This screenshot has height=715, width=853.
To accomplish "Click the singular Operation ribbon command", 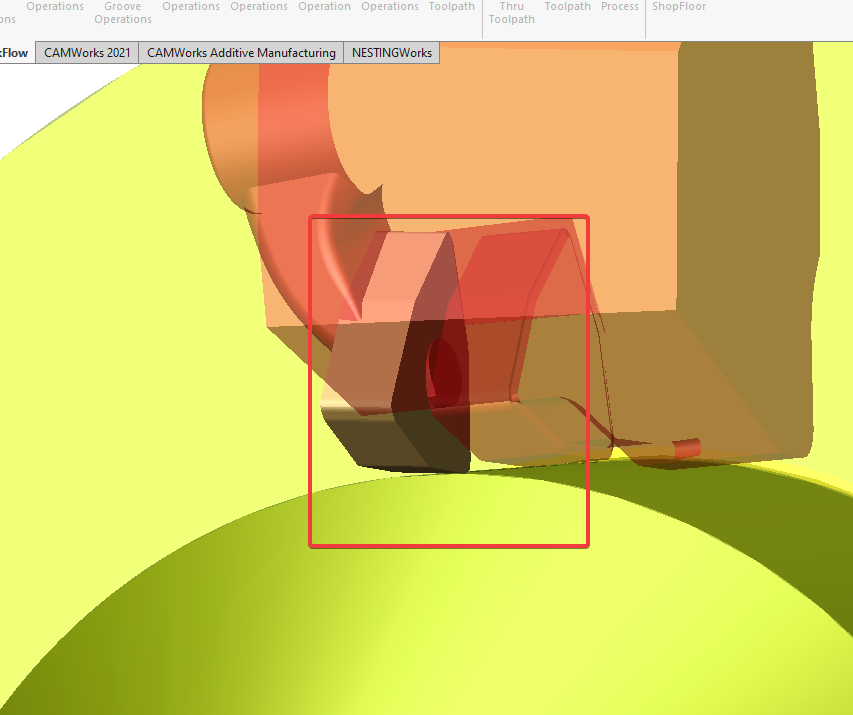I will click(x=324, y=7).
